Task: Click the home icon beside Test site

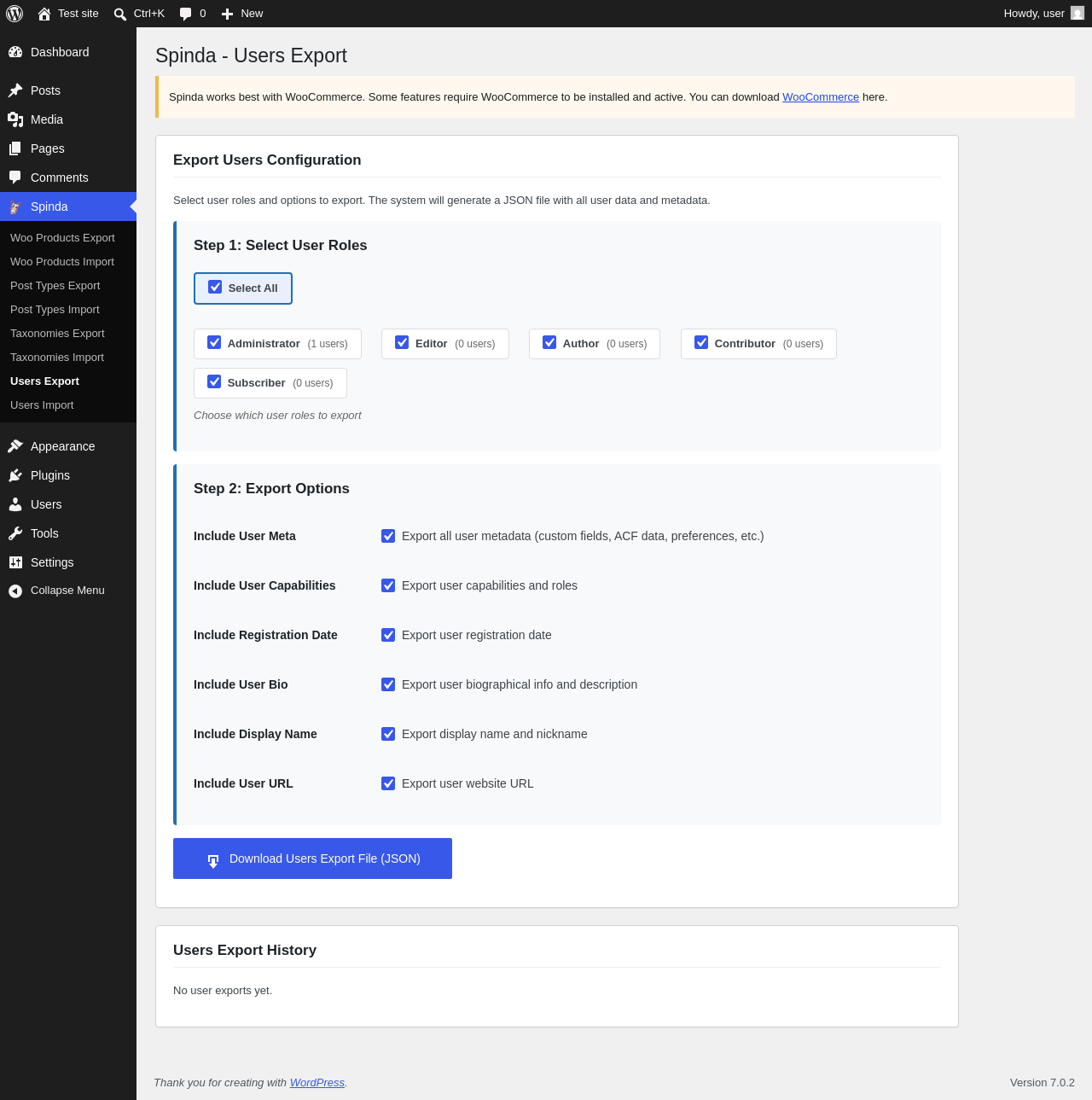Action: pyautogui.click(x=44, y=14)
